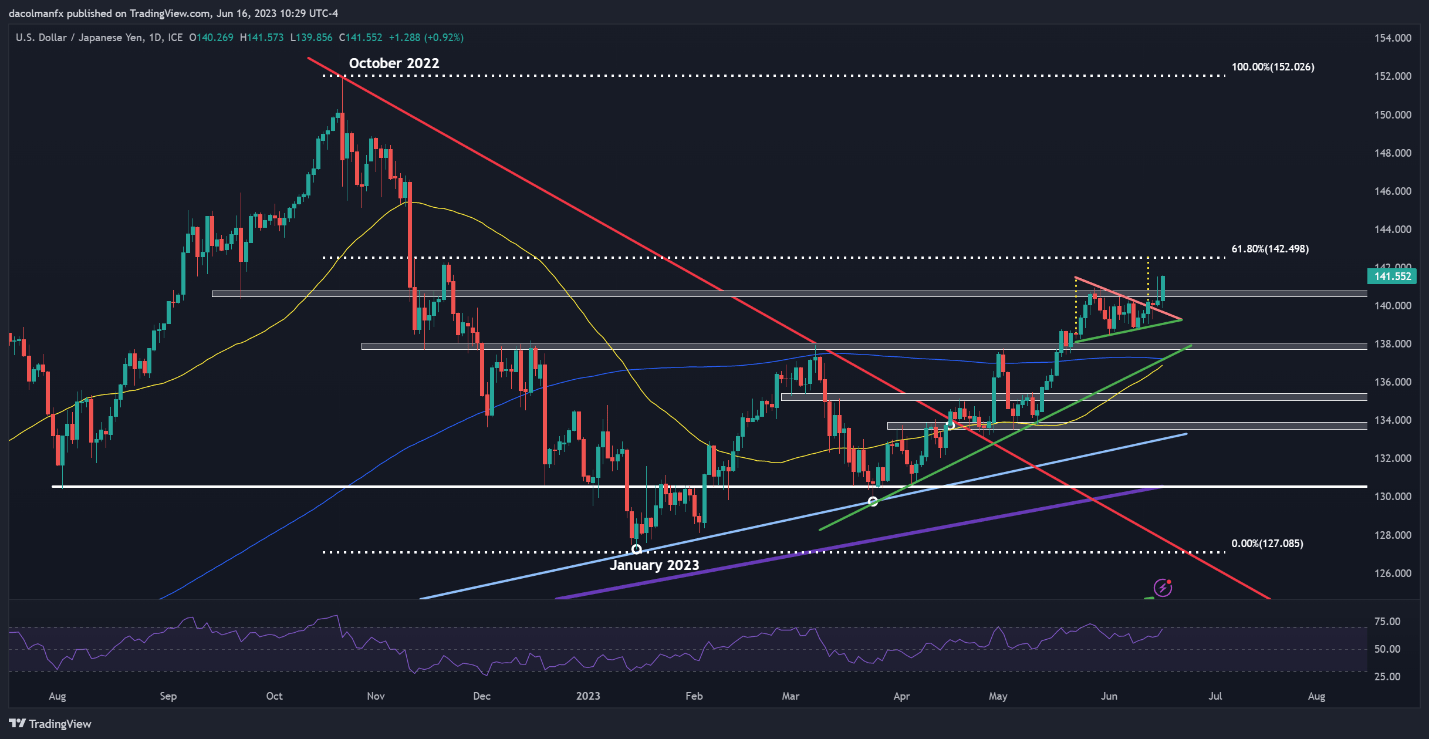Image resolution: width=1429 pixels, height=739 pixels.
Task: Click the 132.000 price axis label
Action: [x=1391, y=459]
